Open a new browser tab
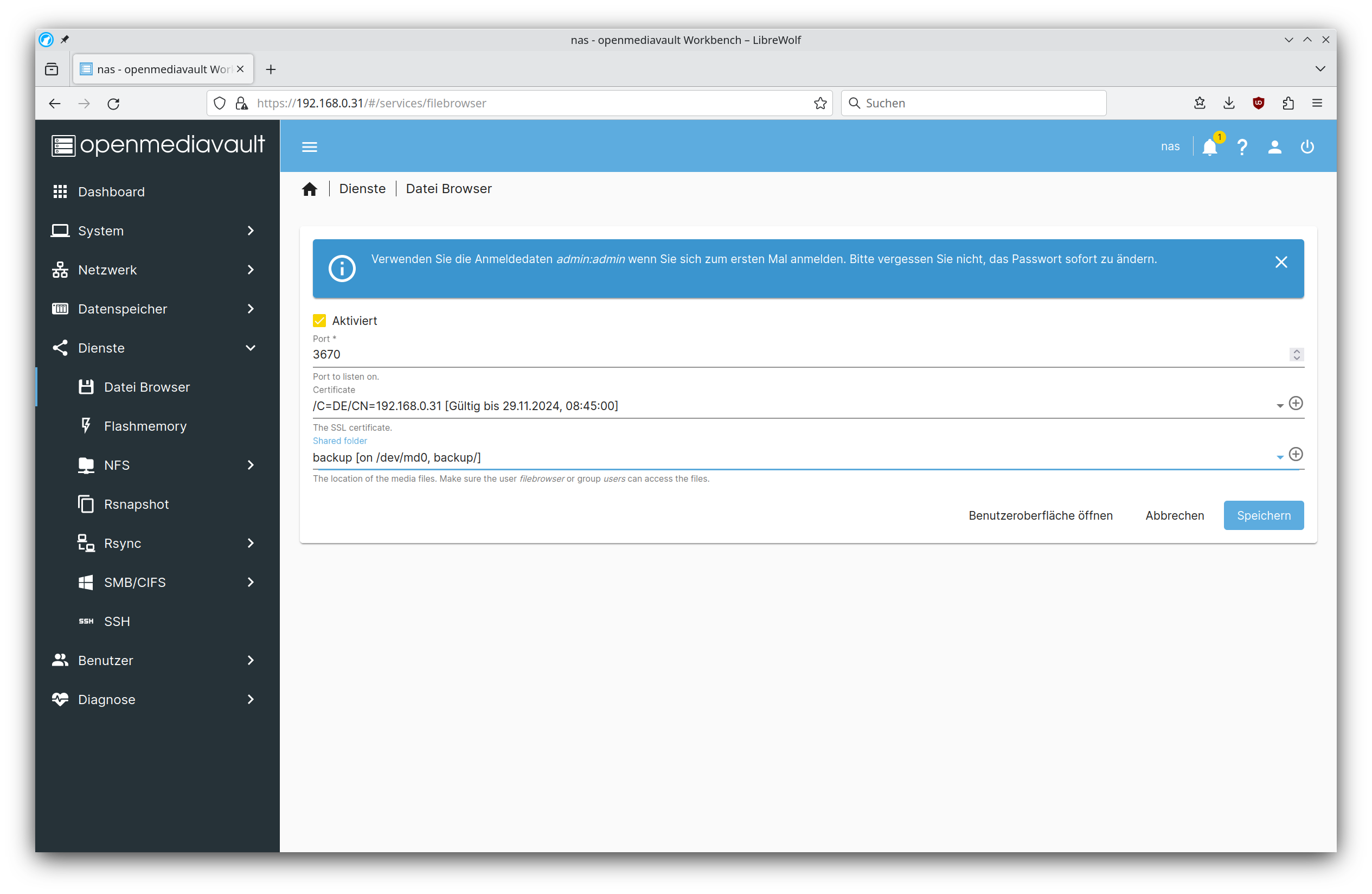The width and height of the screenshot is (1372, 894). (271, 70)
